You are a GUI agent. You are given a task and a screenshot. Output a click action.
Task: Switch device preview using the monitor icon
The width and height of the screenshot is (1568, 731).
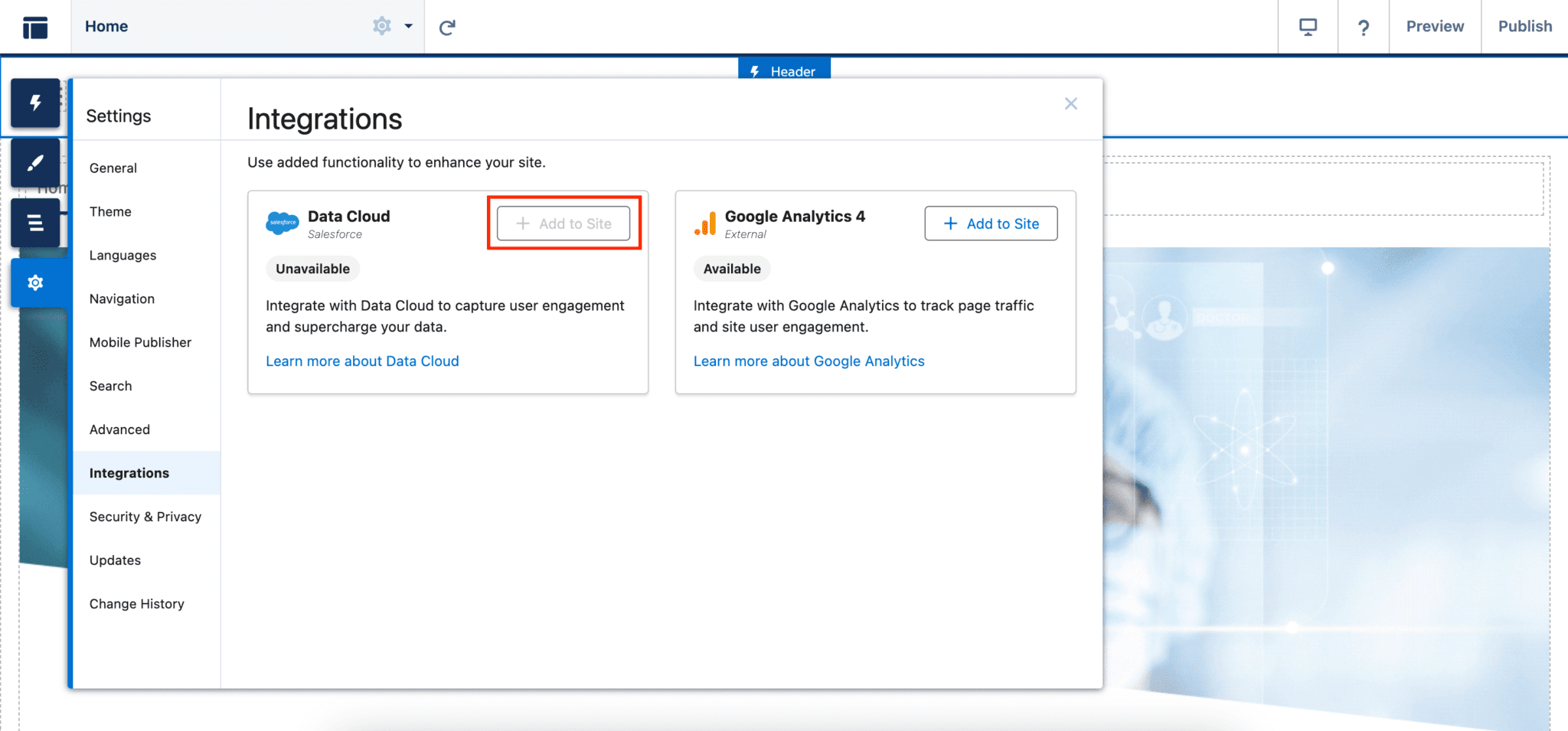(1307, 26)
